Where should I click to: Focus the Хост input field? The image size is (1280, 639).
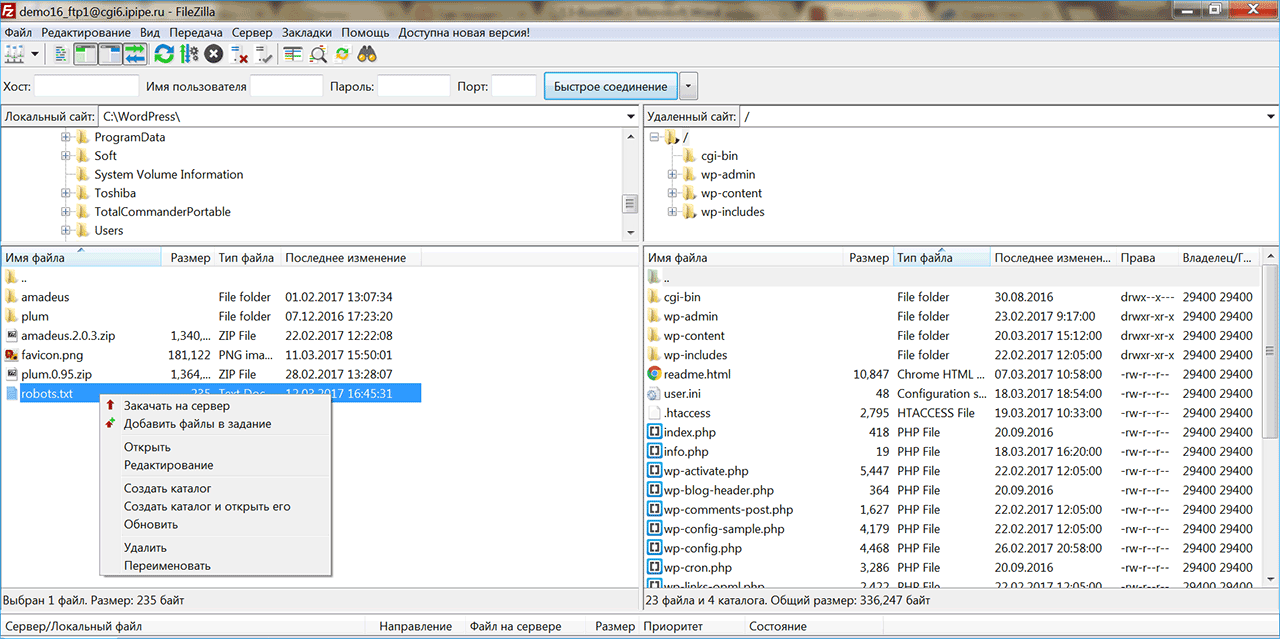(85, 86)
